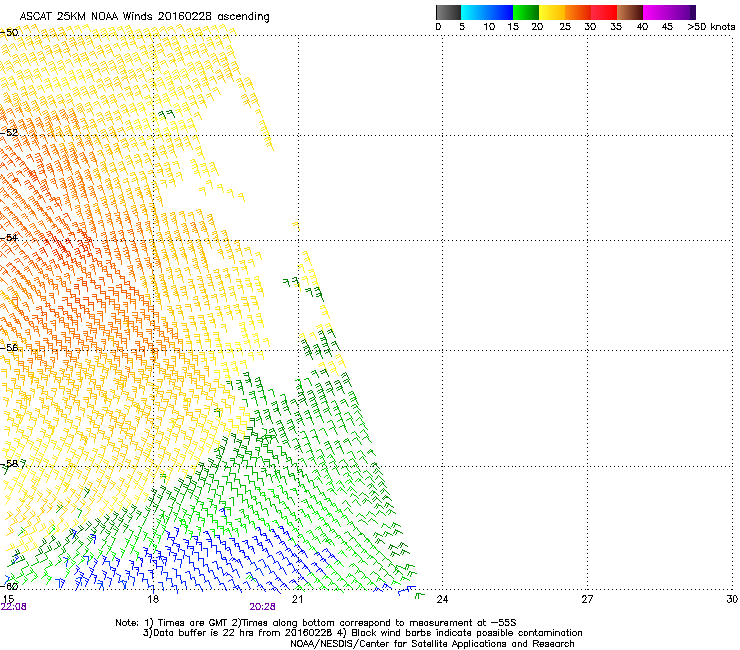Click the longitude label 30
The image size is (740, 650).
pos(732,599)
